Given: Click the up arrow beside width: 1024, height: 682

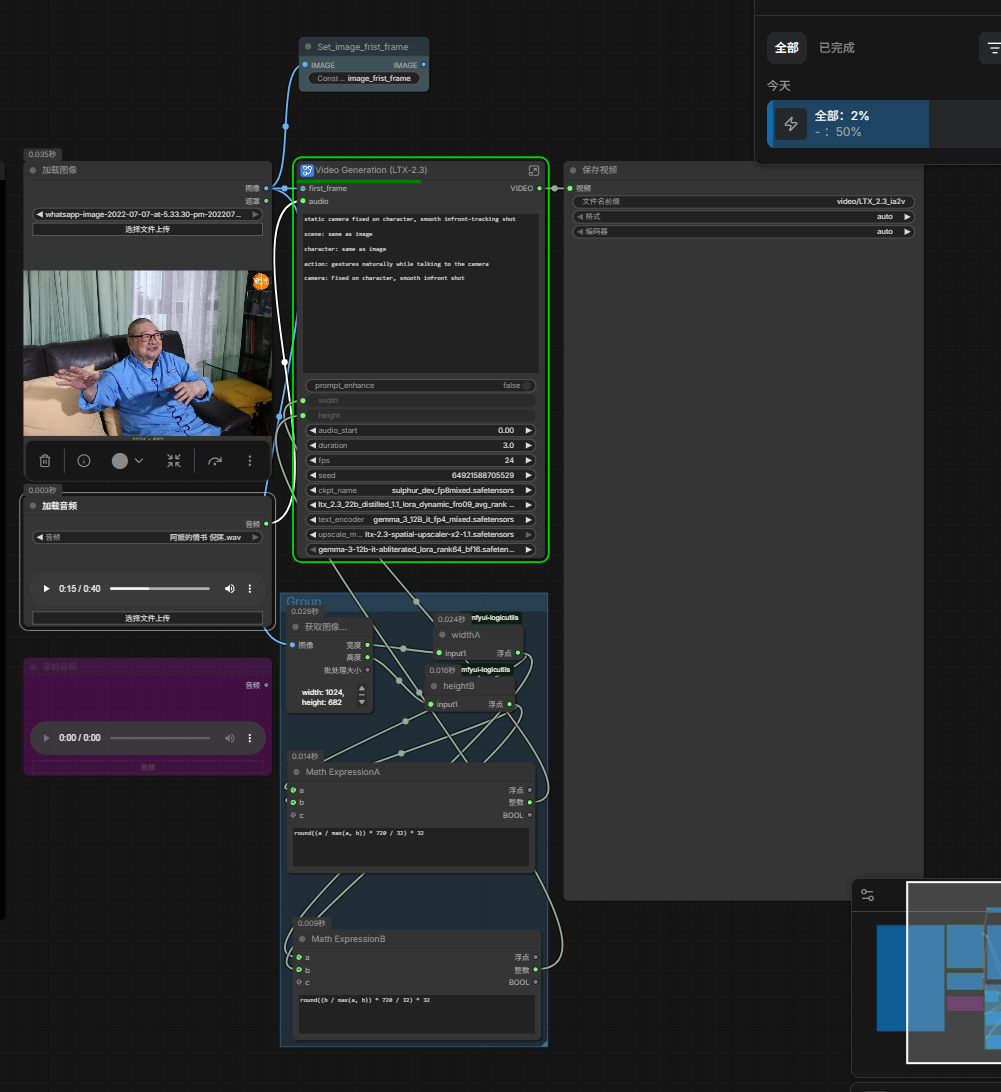Looking at the screenshot, I should [x=362, y=689].
